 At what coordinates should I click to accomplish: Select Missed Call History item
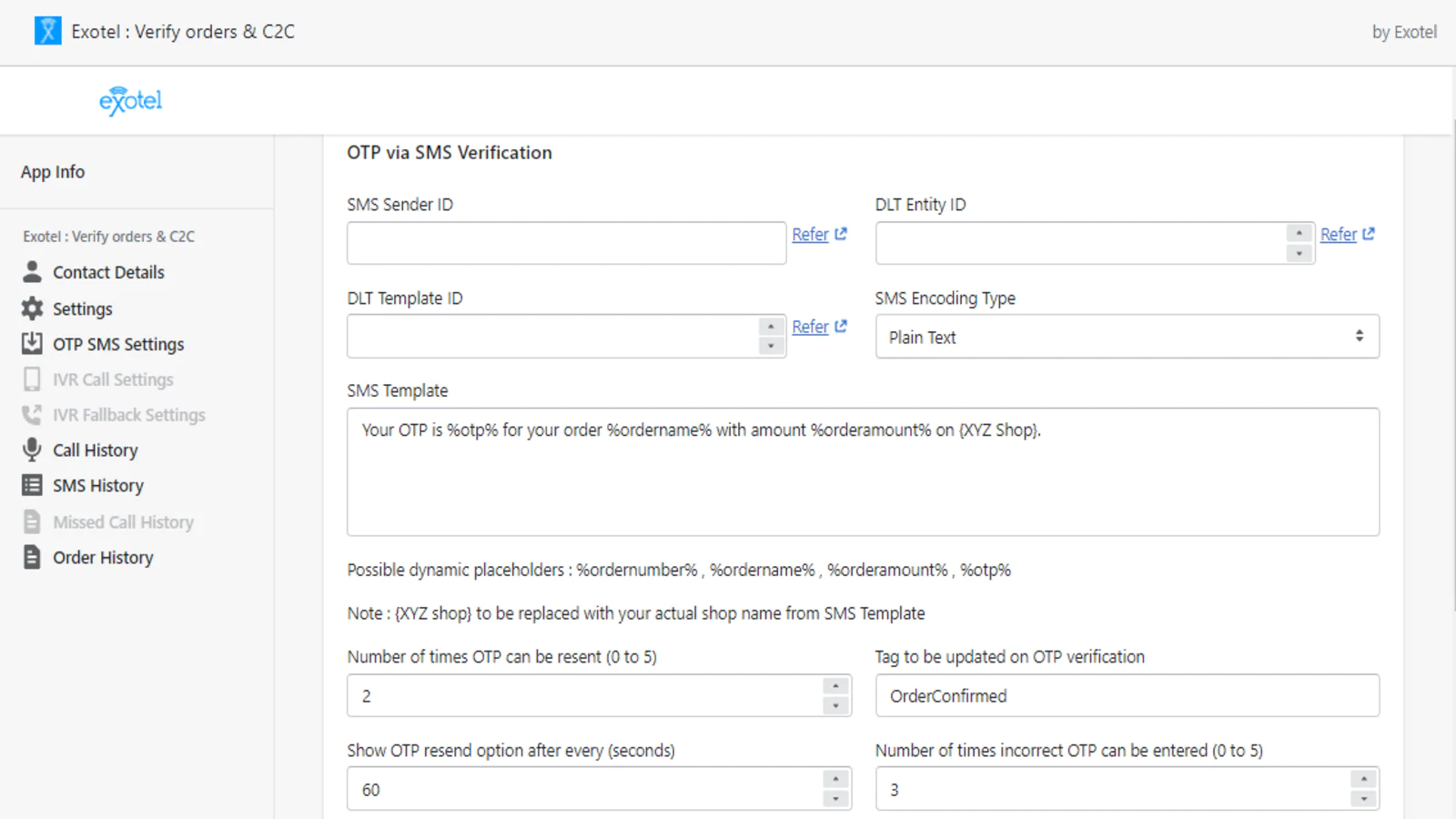[x=123, y=522]
